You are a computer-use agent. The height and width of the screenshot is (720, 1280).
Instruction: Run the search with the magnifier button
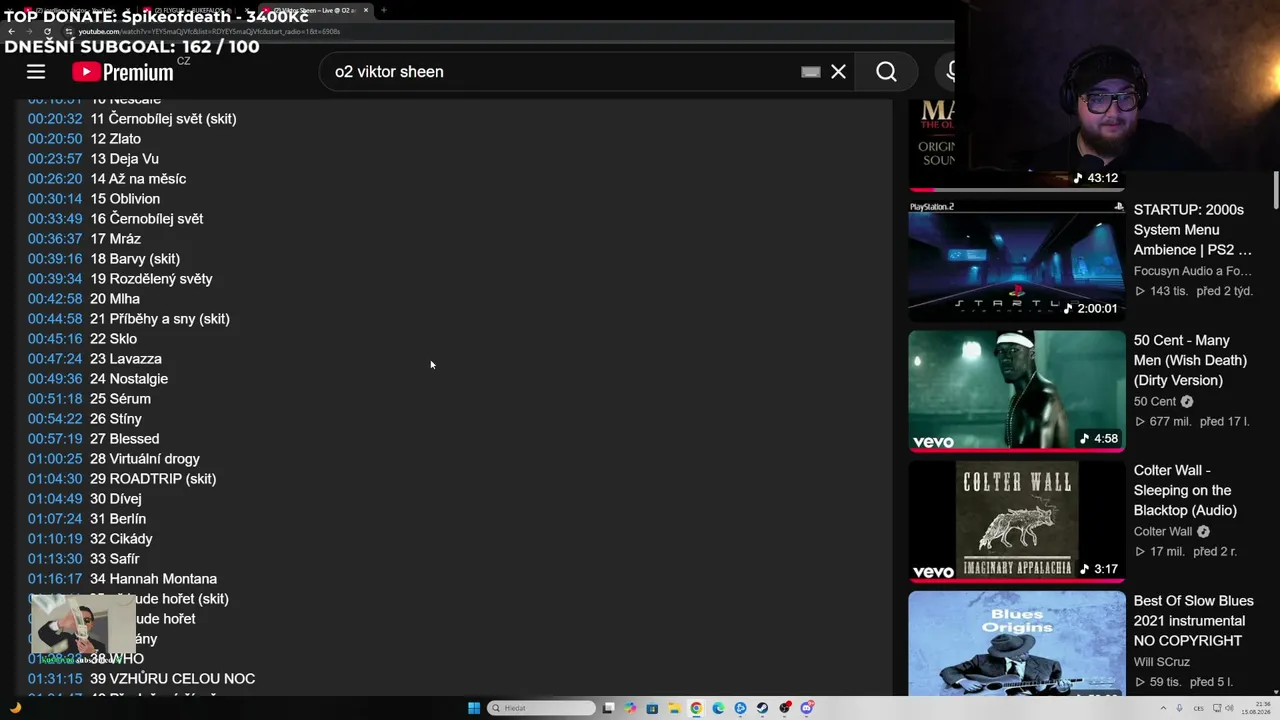tap(886, 71)
